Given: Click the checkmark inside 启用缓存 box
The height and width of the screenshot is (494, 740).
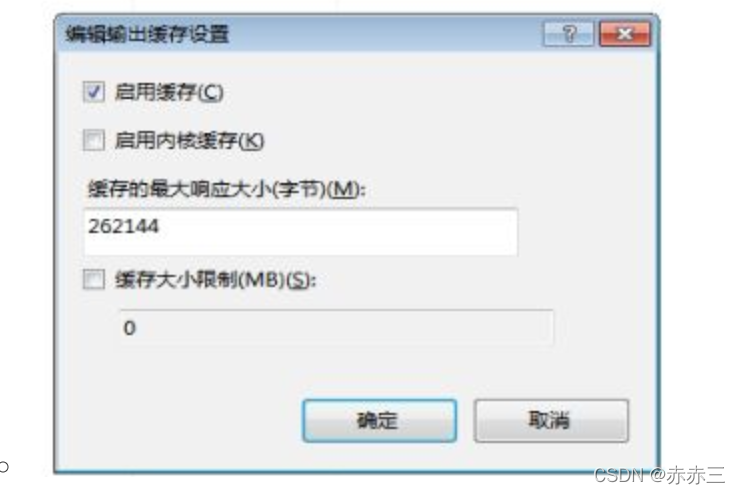Looking at the screenshot, I should point(93,92).
